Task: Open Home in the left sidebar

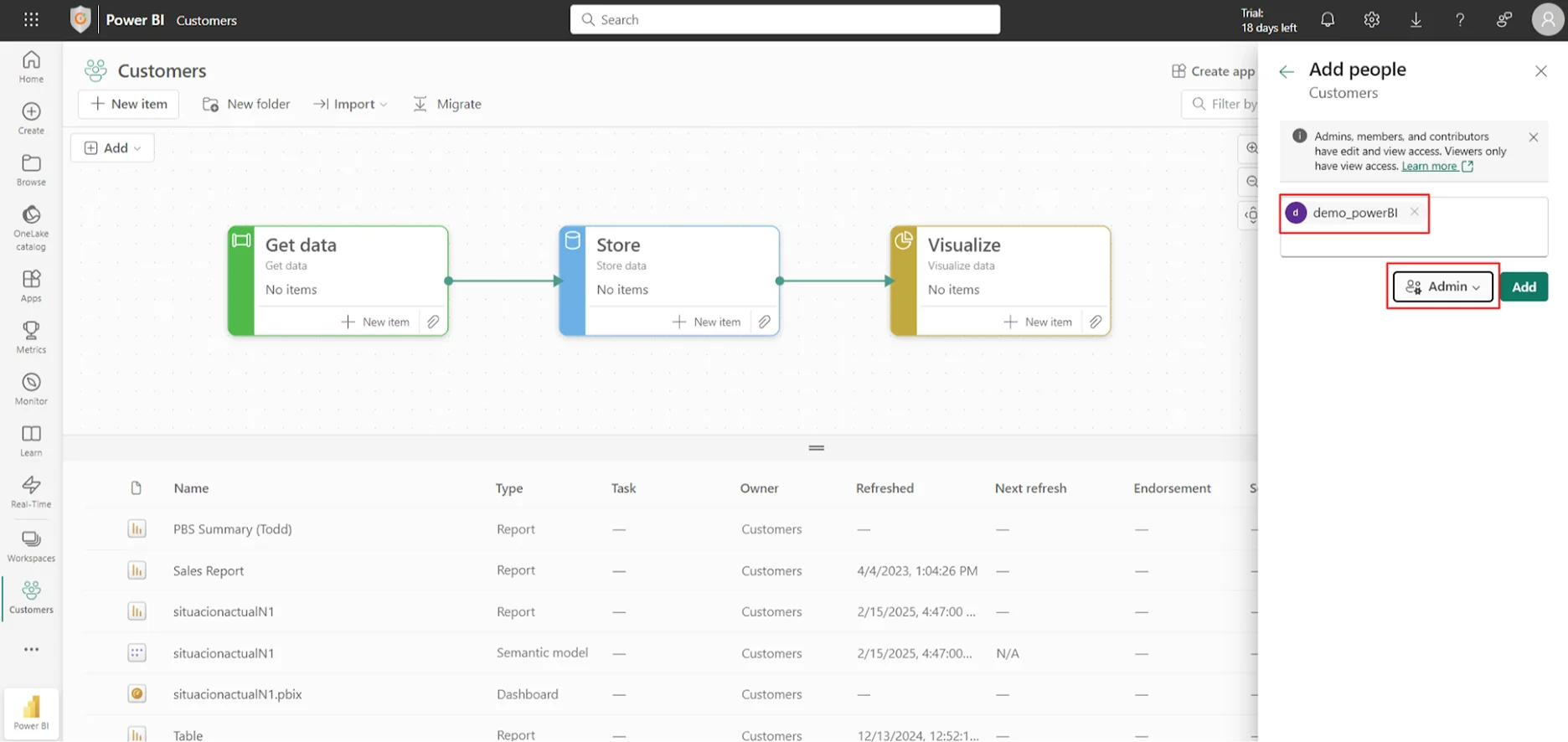Action: (x=31, y=66)
